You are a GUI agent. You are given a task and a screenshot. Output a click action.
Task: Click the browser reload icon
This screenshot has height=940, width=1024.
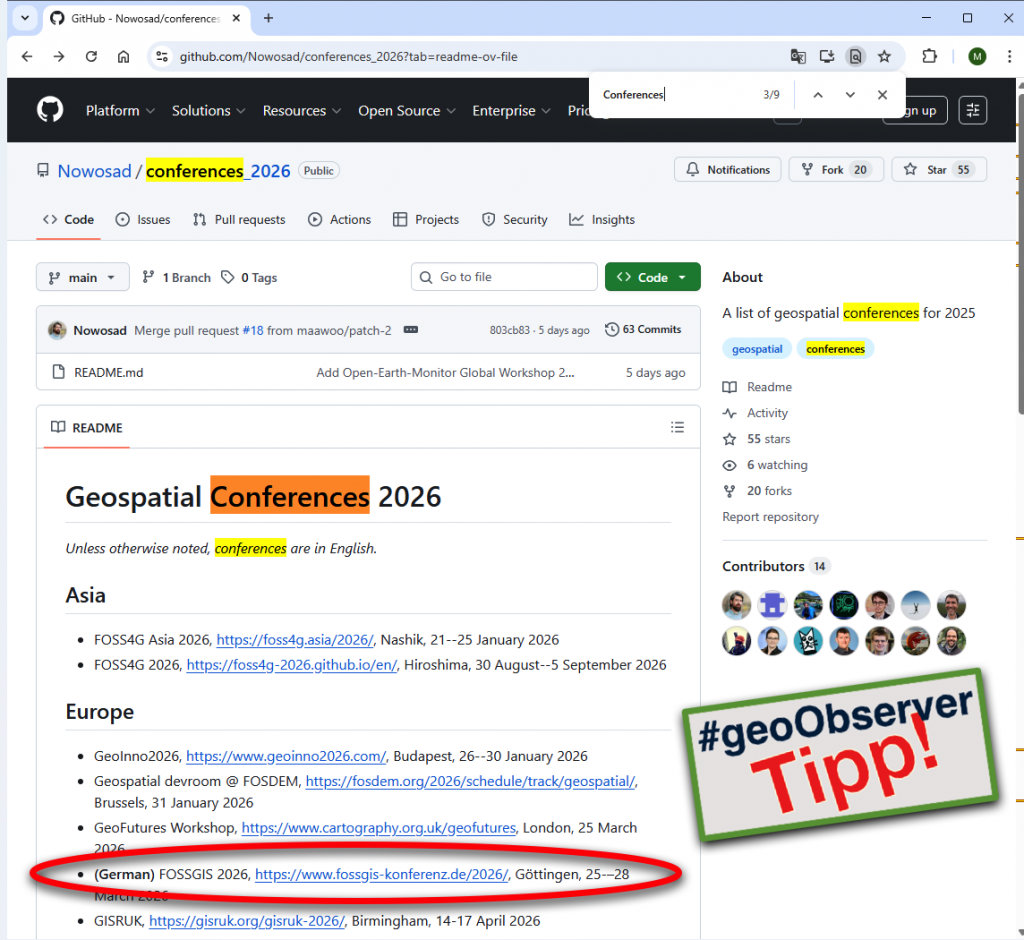[91, 57]
